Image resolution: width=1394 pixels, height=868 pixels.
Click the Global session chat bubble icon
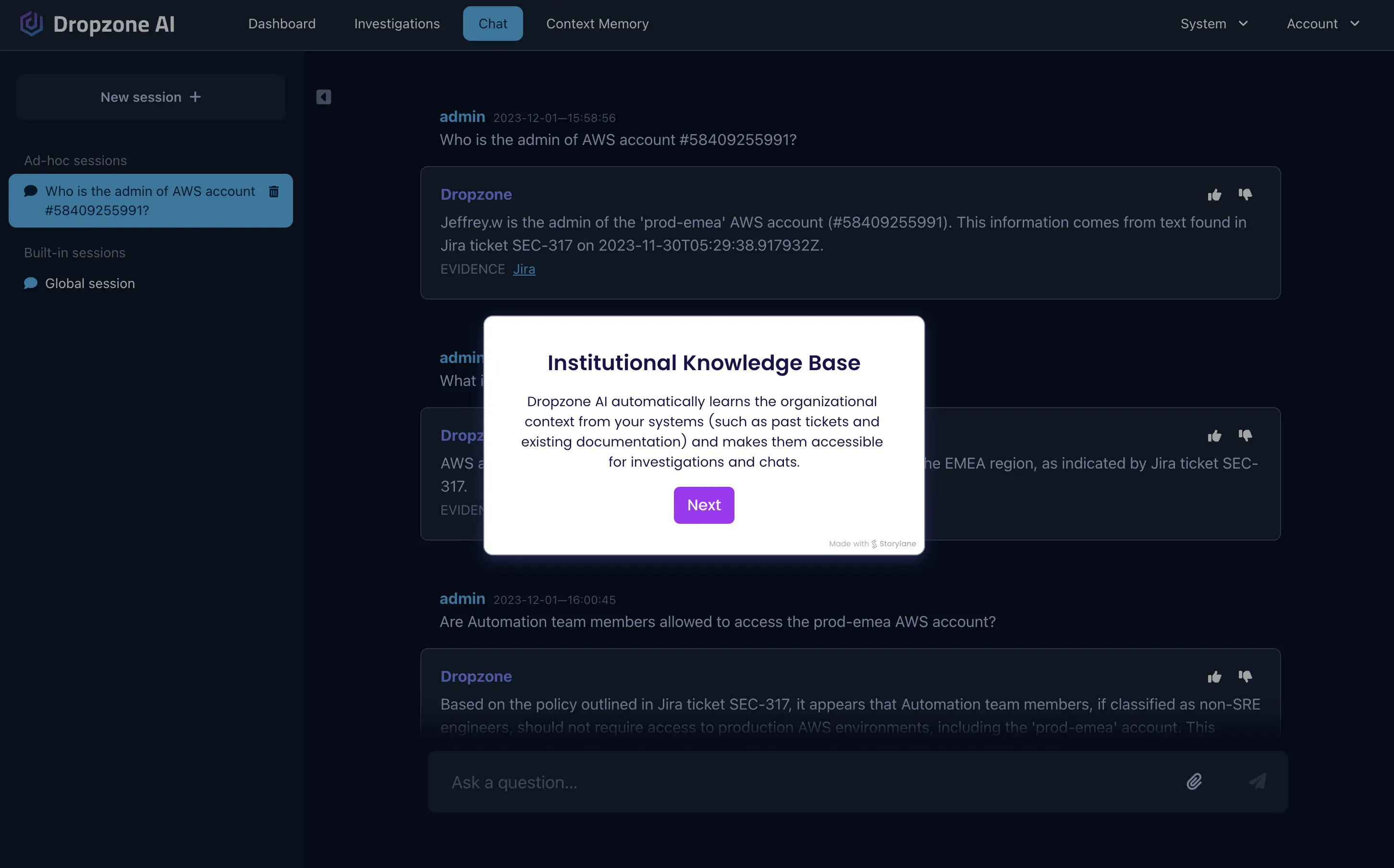point(31,283)
